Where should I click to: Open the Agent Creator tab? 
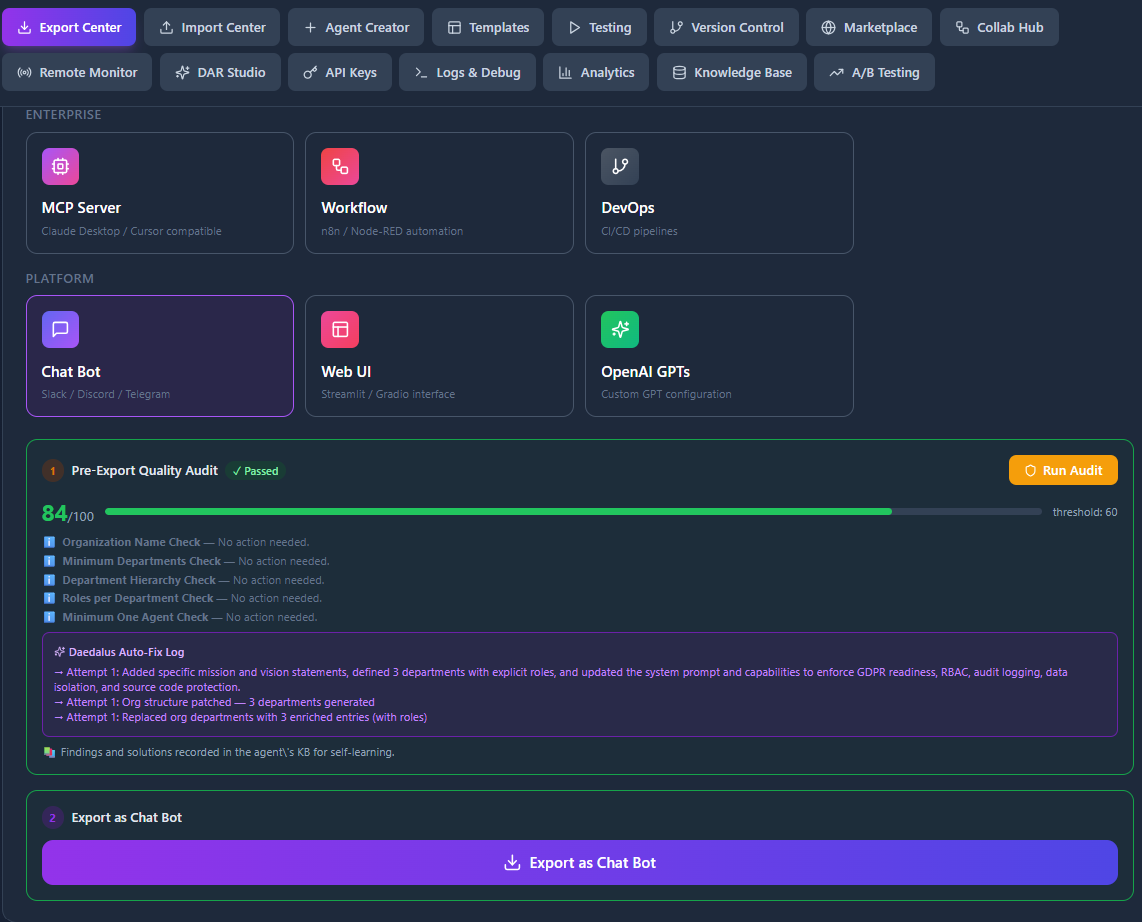coord(356,28)
